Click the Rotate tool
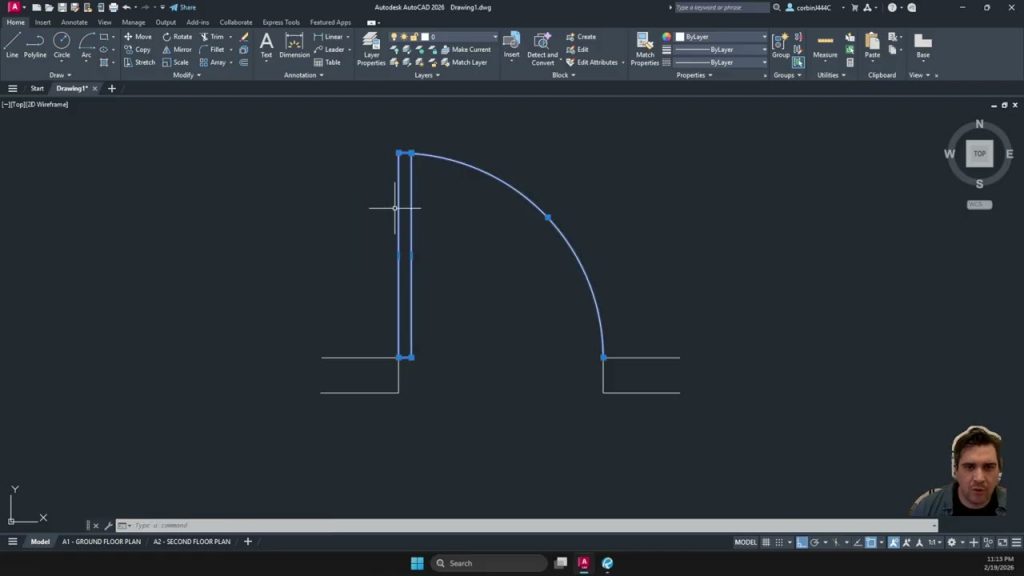This screenshot has width=1024, height=576. [177, 37]
